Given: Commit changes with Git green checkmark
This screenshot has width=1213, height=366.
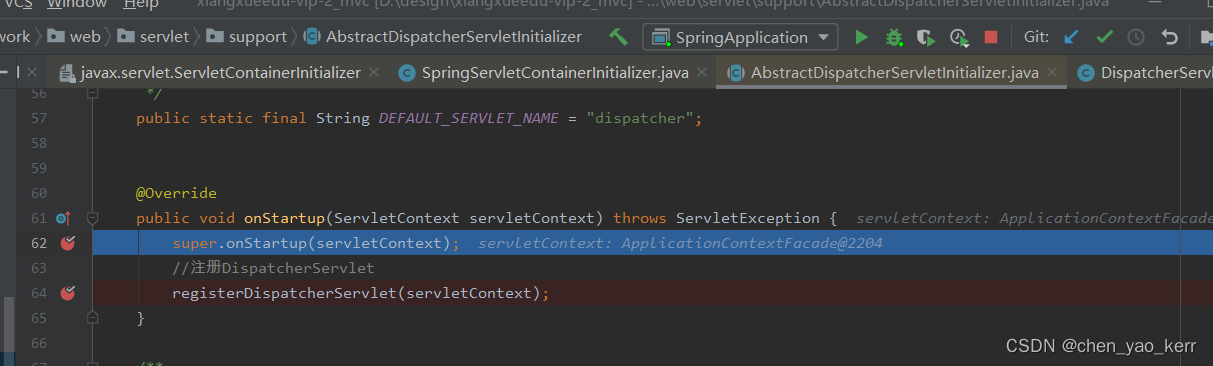Looking at the screenshot, I should [1104, 37].
